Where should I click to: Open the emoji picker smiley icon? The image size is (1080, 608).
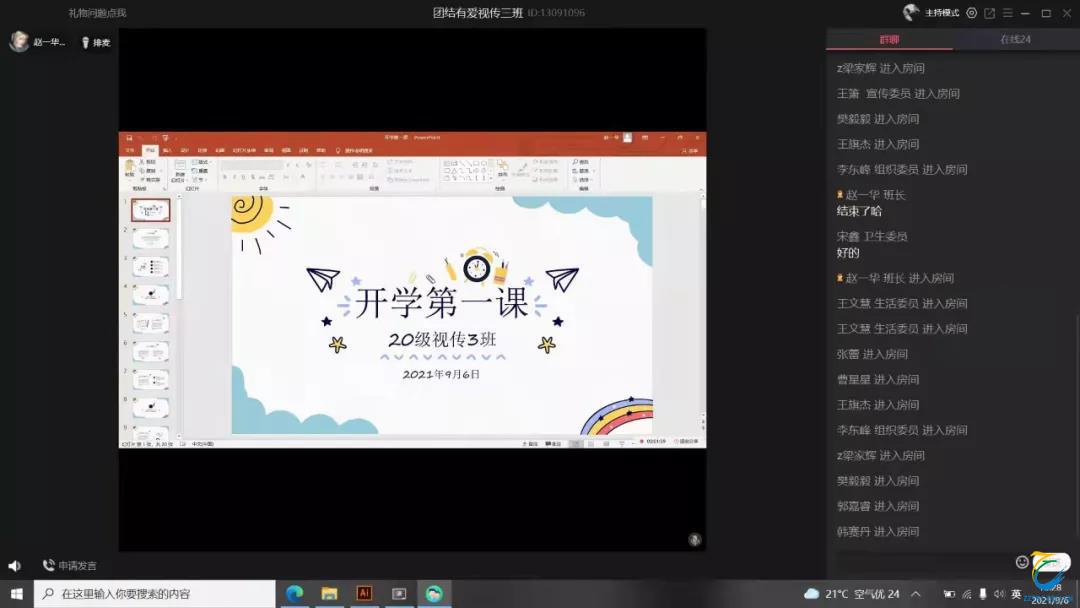pos(1022,562)
